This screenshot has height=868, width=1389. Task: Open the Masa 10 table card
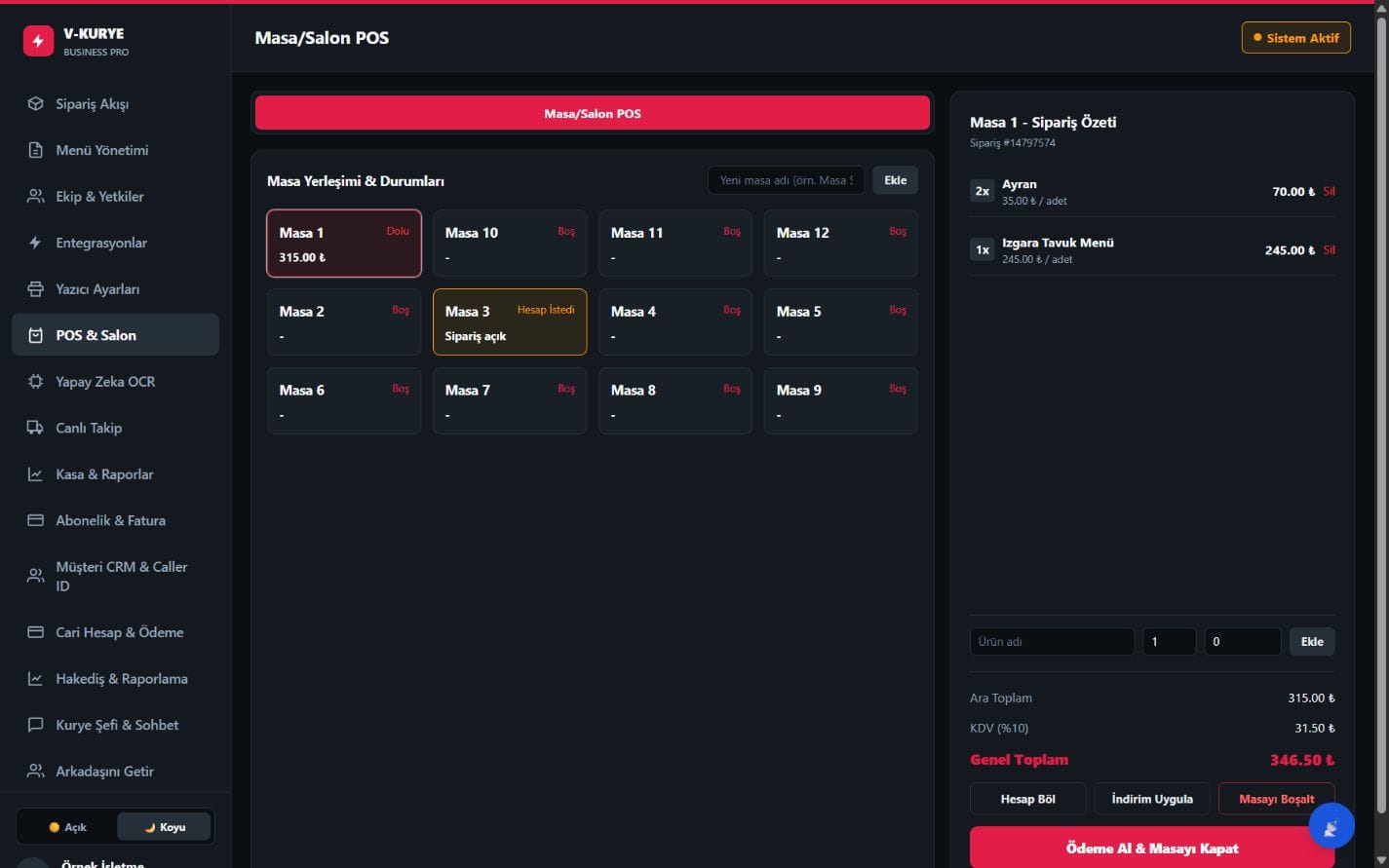(510, 244)
